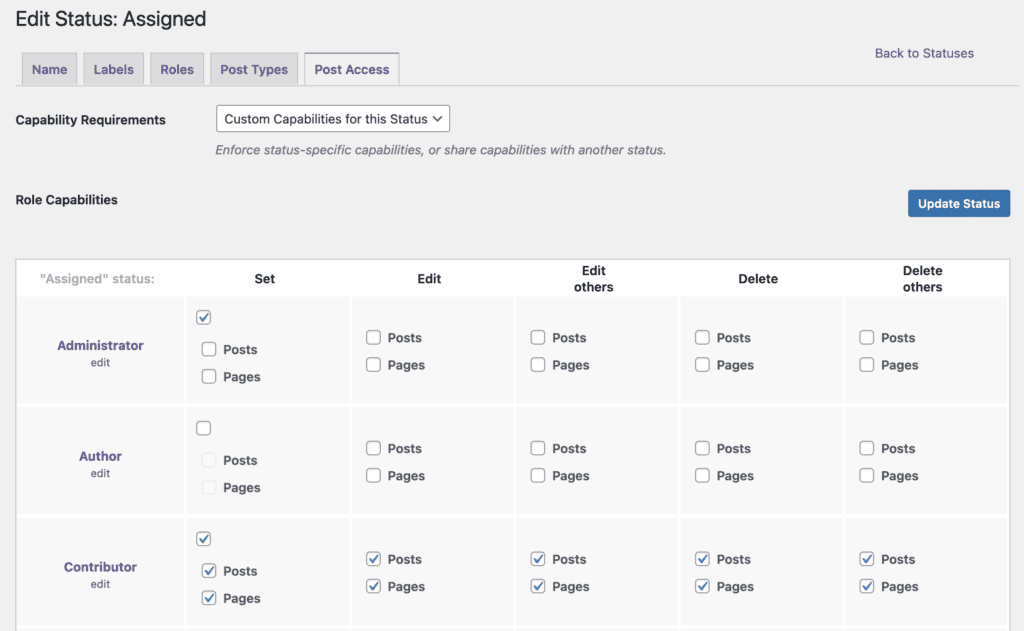Select the Post Access tab
This screenshot has width=1024, height=631.
[351, 68]
